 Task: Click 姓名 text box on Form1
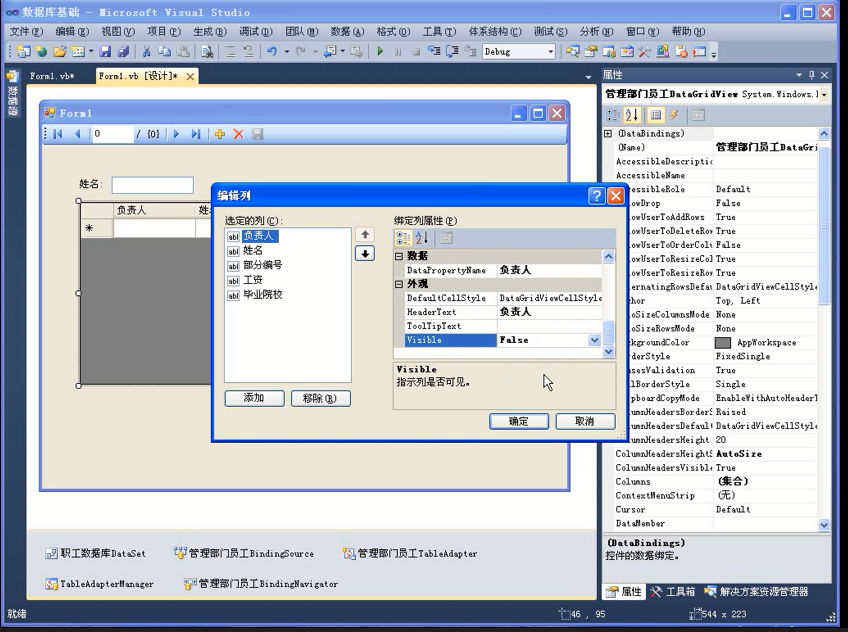coord(153,185)
